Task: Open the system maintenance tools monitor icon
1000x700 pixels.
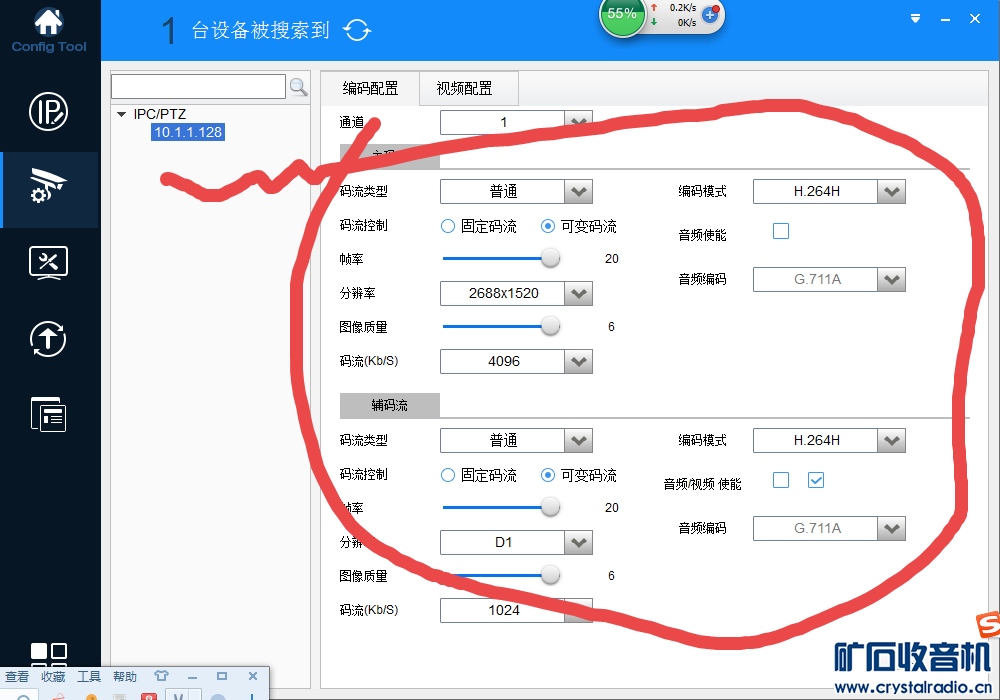Action: pyautogui.click(x=48, y=263)
